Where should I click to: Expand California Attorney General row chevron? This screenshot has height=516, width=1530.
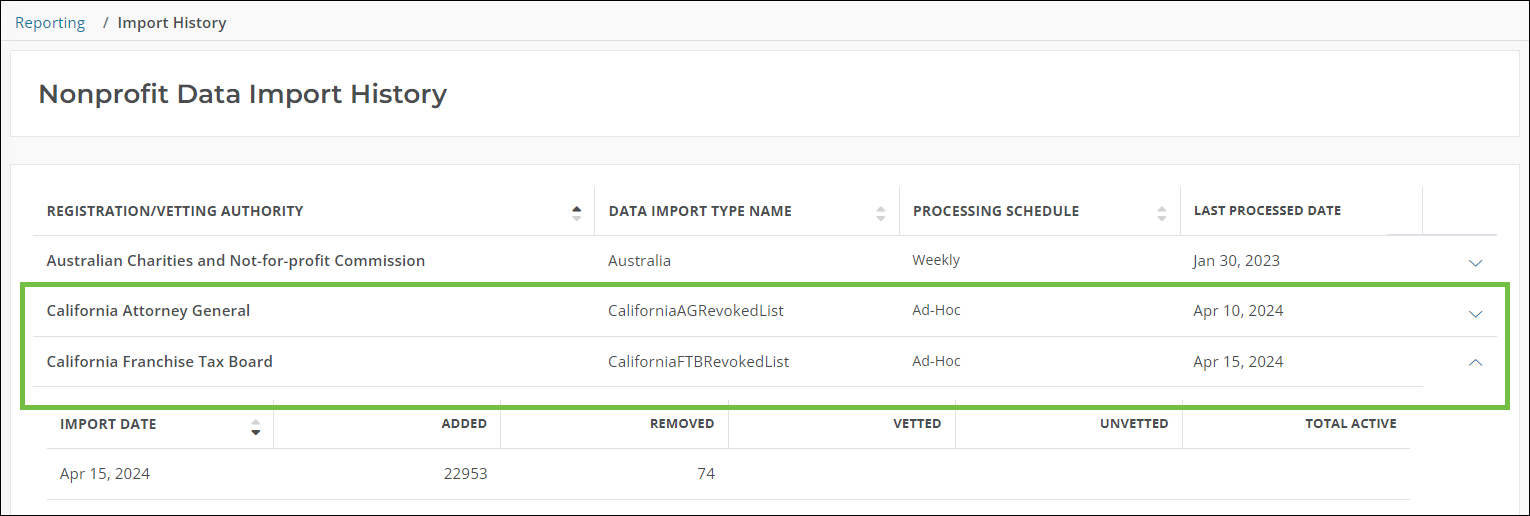pos(1475,313)
